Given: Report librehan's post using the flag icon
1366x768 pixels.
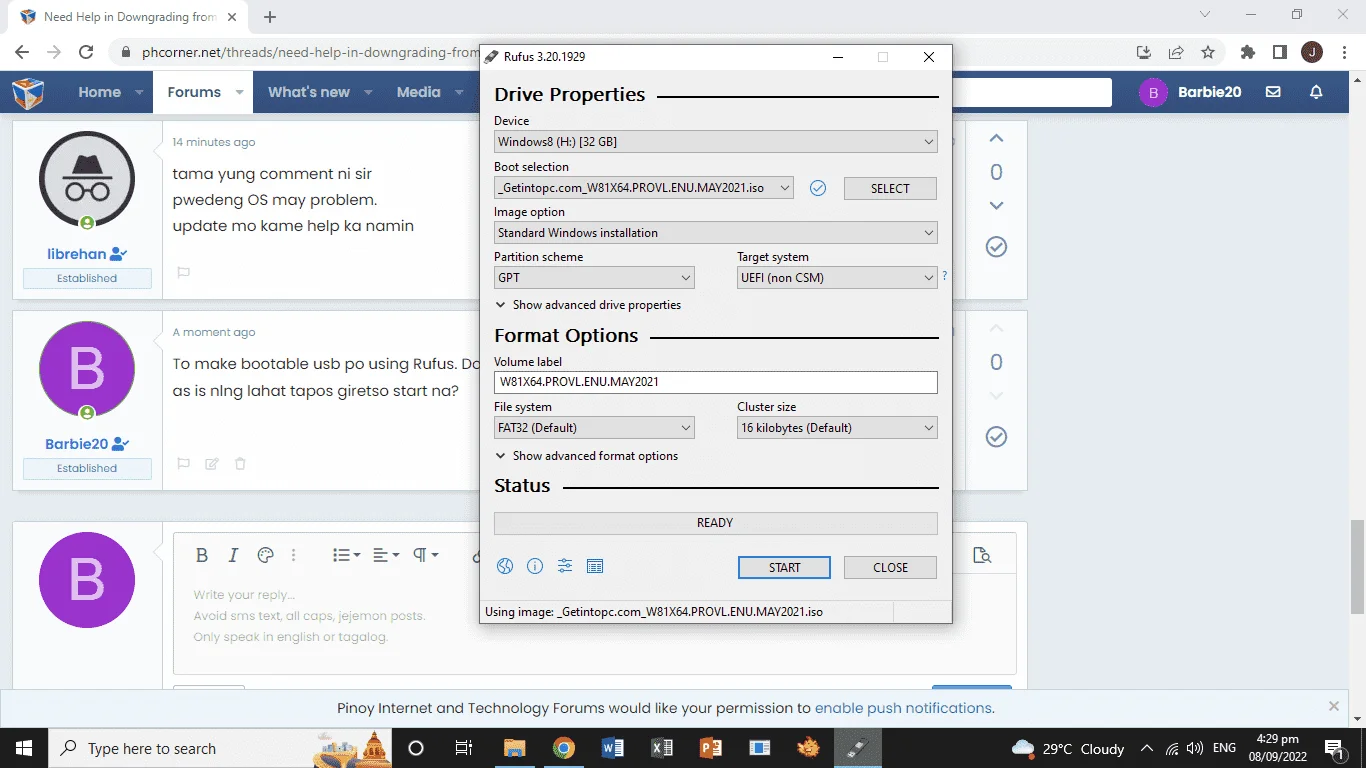Looking at the screenshot, I should [183, 272].
